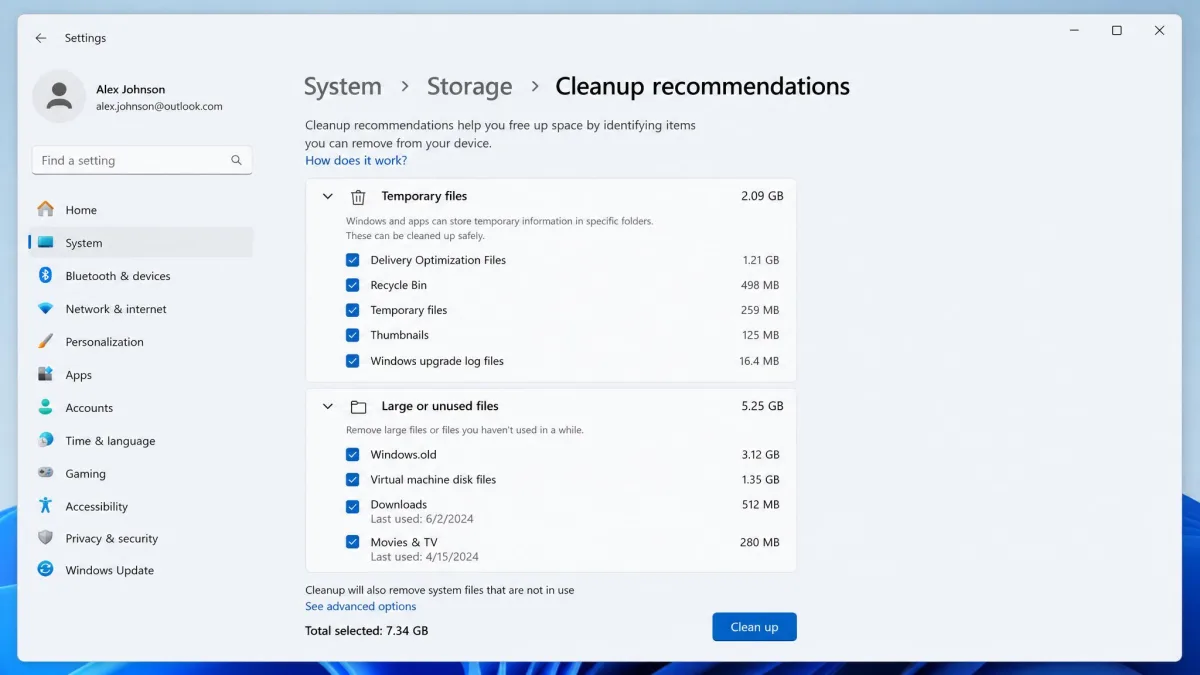The image size is (1200, 675).
Task: Click the search magnifier icon
Action: click(x=236, y=160)
